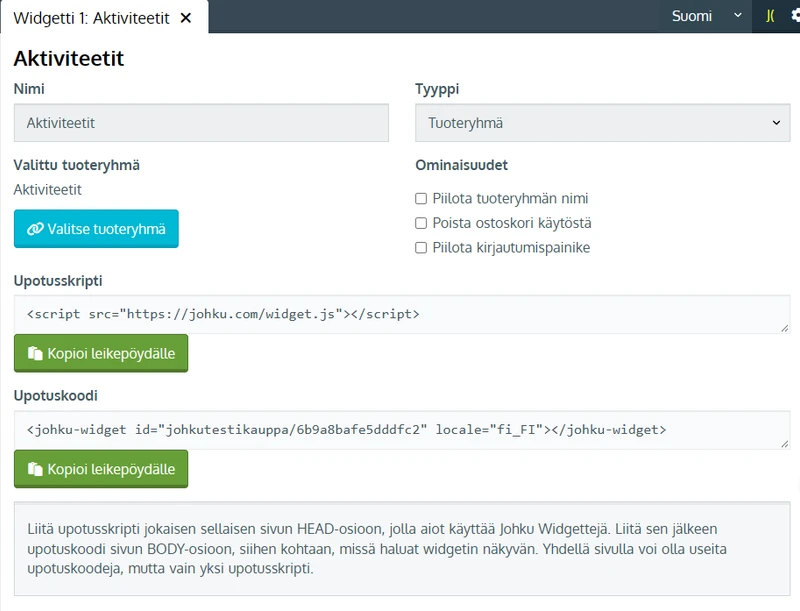This screenshot has width=800, height=611.
Task: Open the settings gear icon
Action: pyautogui.click(x=796, y=16)
